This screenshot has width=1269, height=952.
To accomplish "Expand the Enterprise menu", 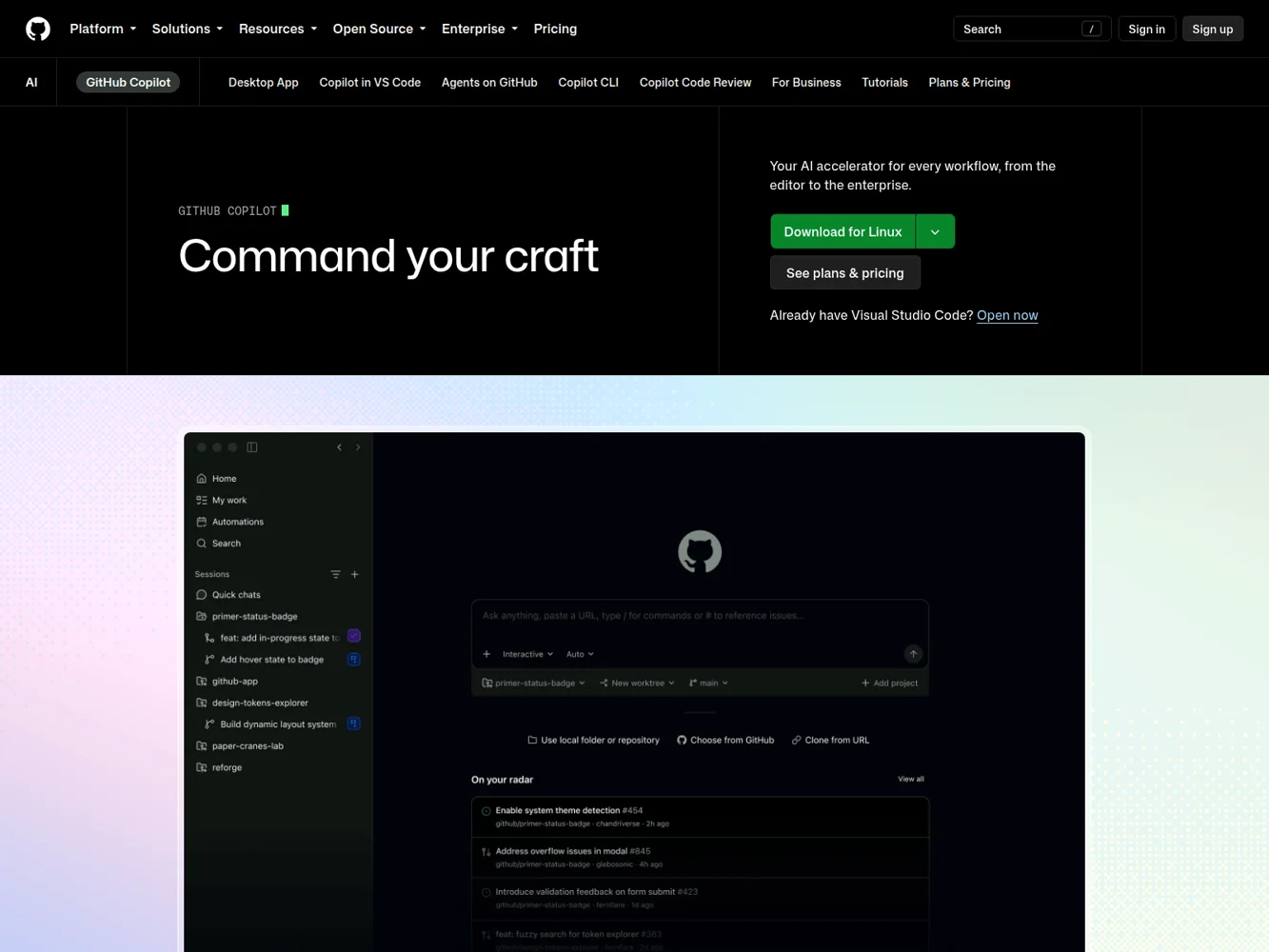I will pos(480,29).
